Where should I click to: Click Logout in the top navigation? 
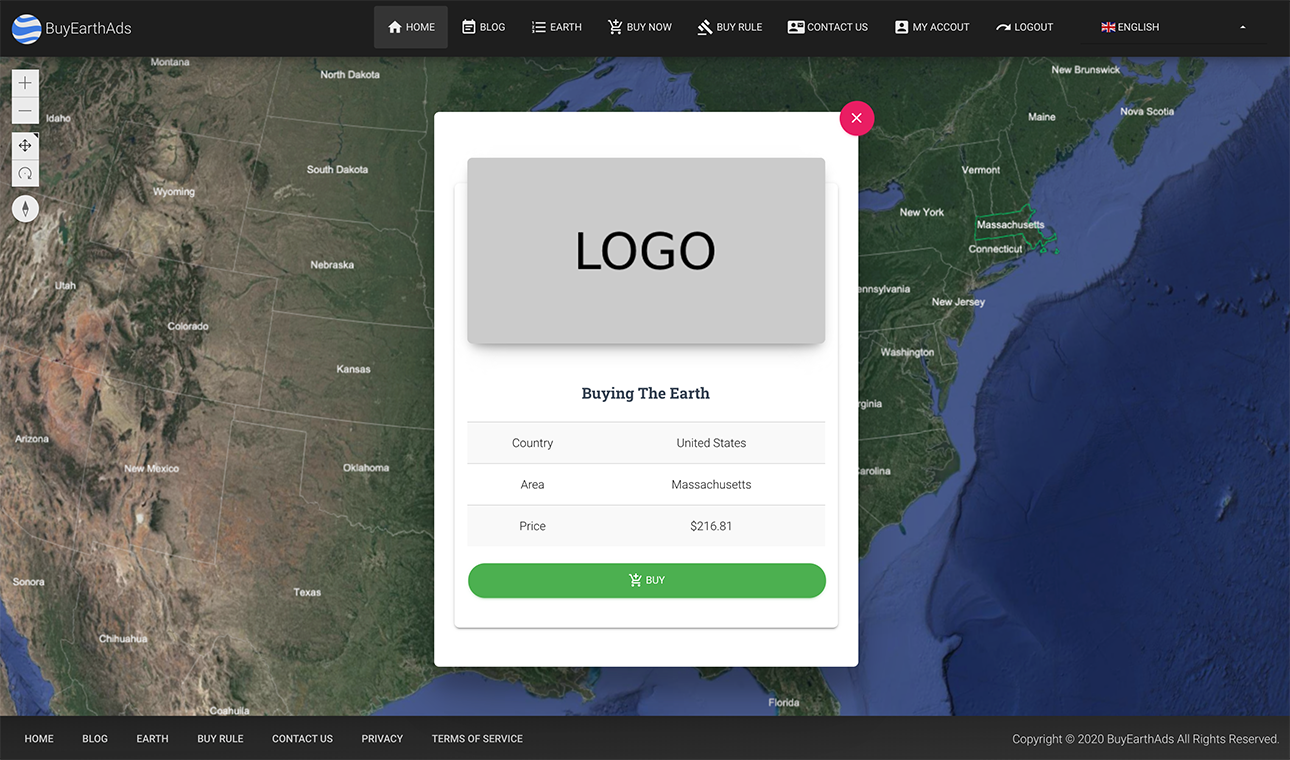(1025, 27)
